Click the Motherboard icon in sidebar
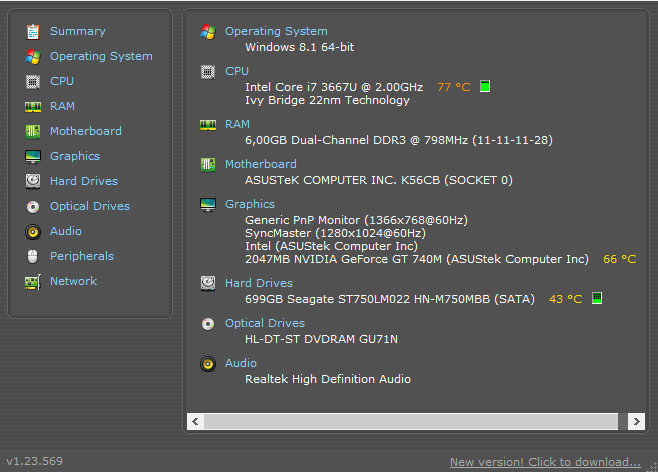Image resolution: width=658 pixels, height=472 pixels. (x=33, y=132)
